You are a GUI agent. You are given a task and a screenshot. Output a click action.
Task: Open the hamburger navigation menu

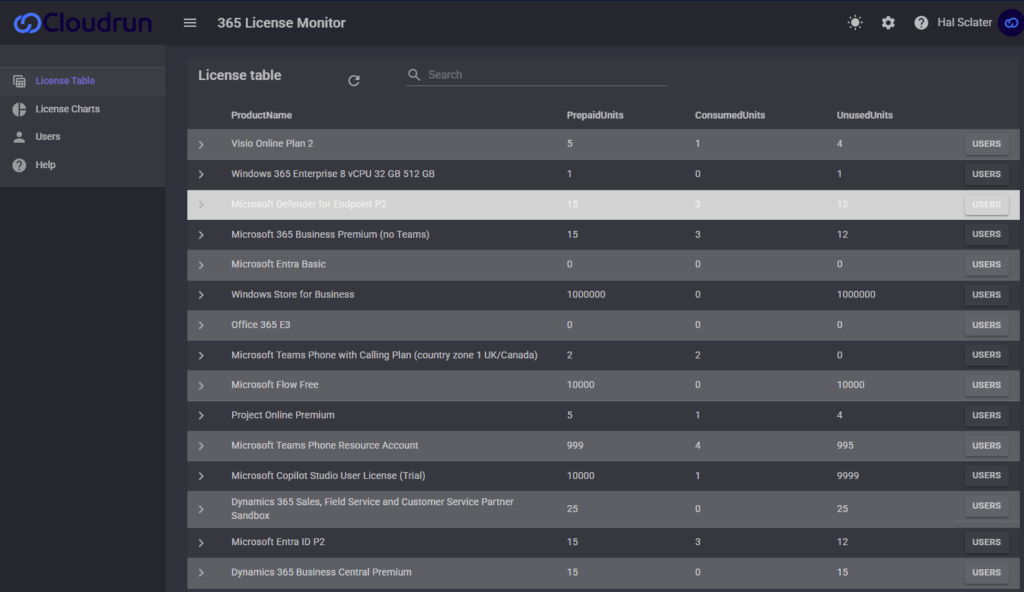190,23
